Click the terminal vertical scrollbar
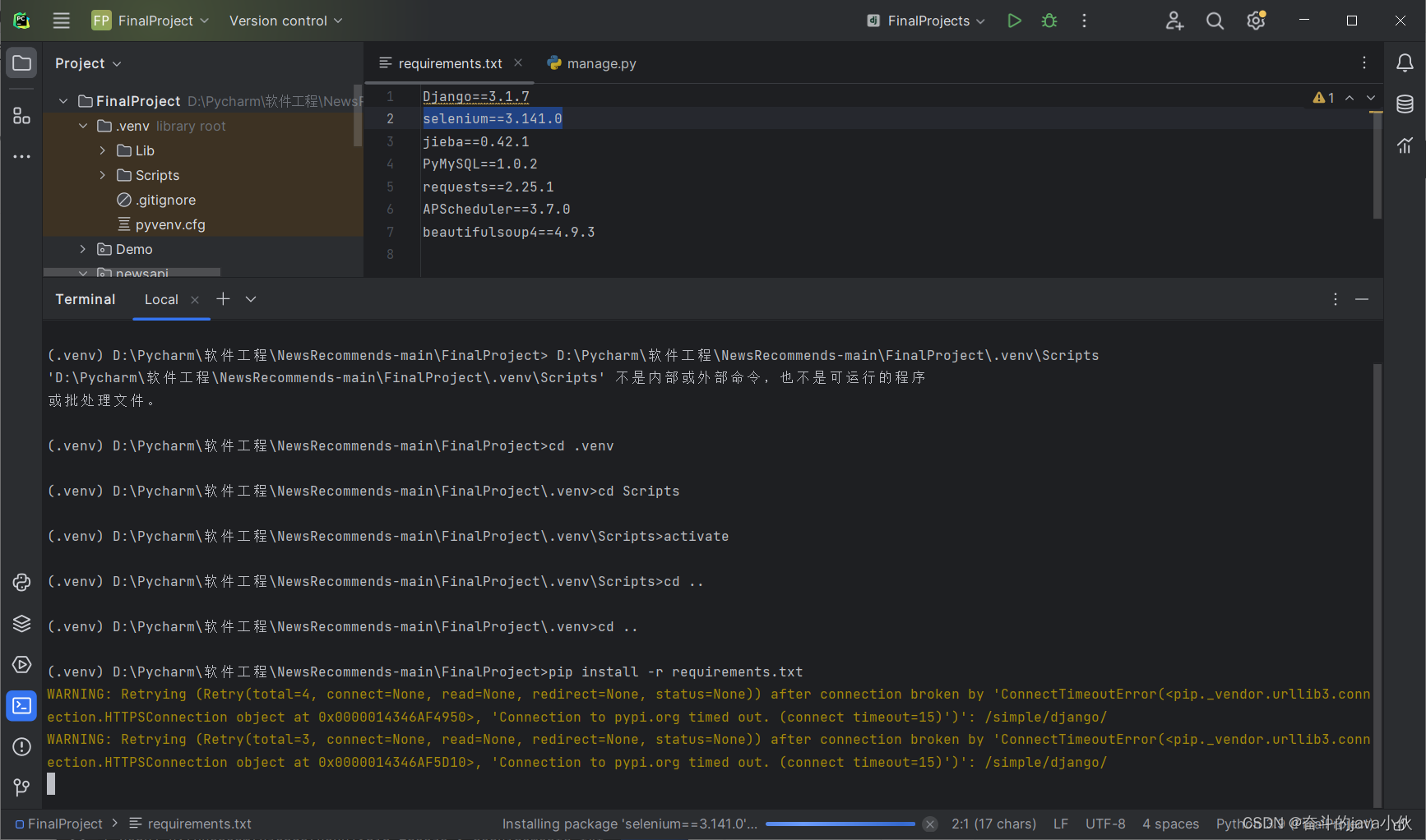 point(1377,585)
